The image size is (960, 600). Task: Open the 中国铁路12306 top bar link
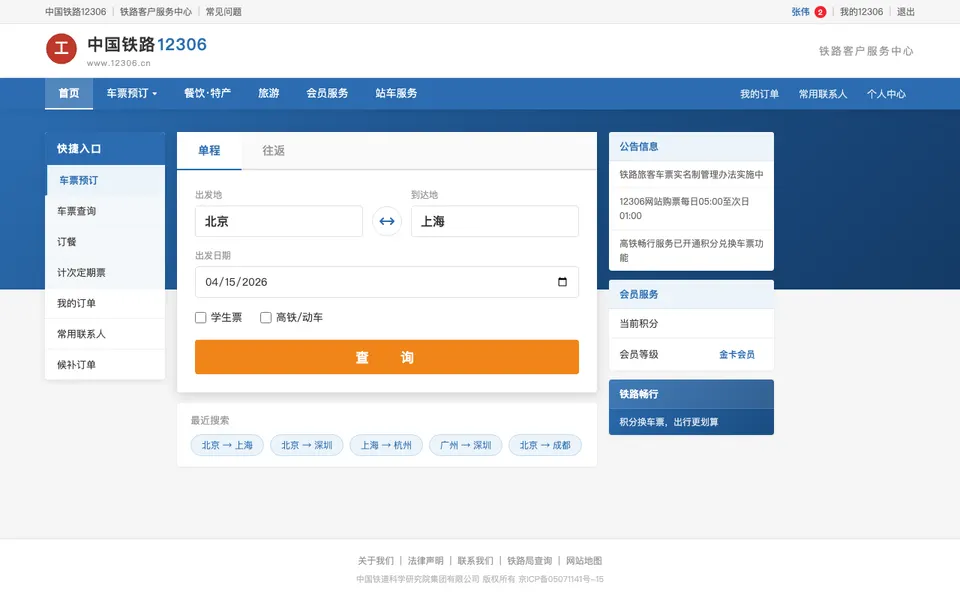[x=76, y=12]
